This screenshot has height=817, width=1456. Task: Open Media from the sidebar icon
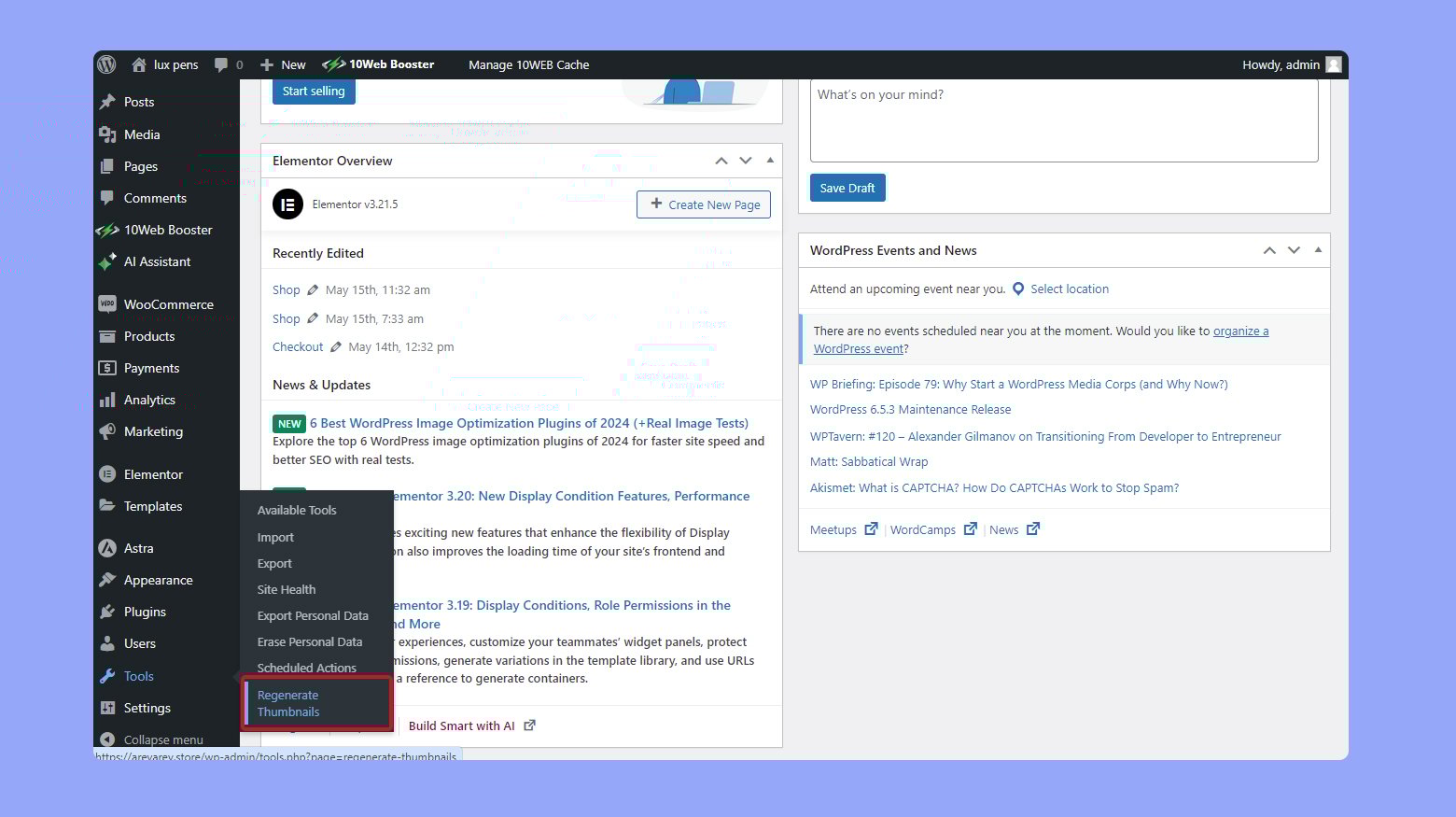[109, 134]
